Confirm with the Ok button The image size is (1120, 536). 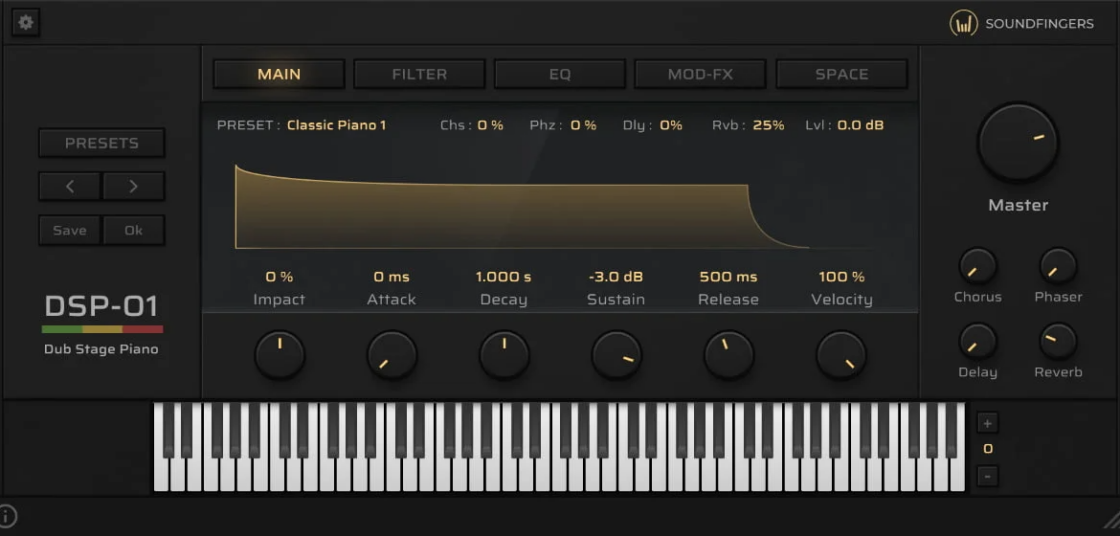[133, 230]
